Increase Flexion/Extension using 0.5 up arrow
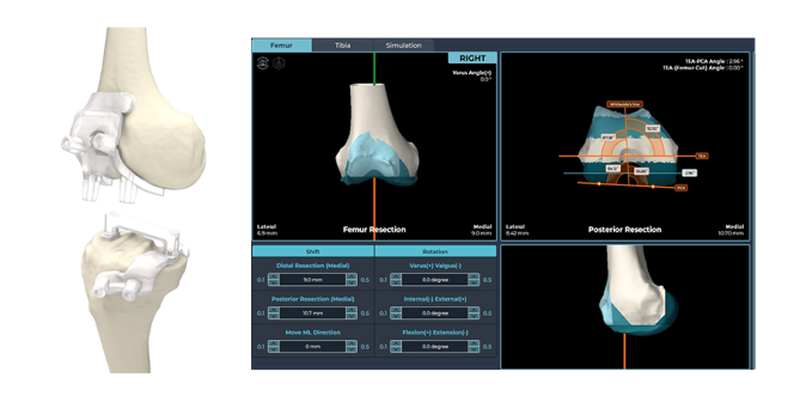 [x=476, y=342]
